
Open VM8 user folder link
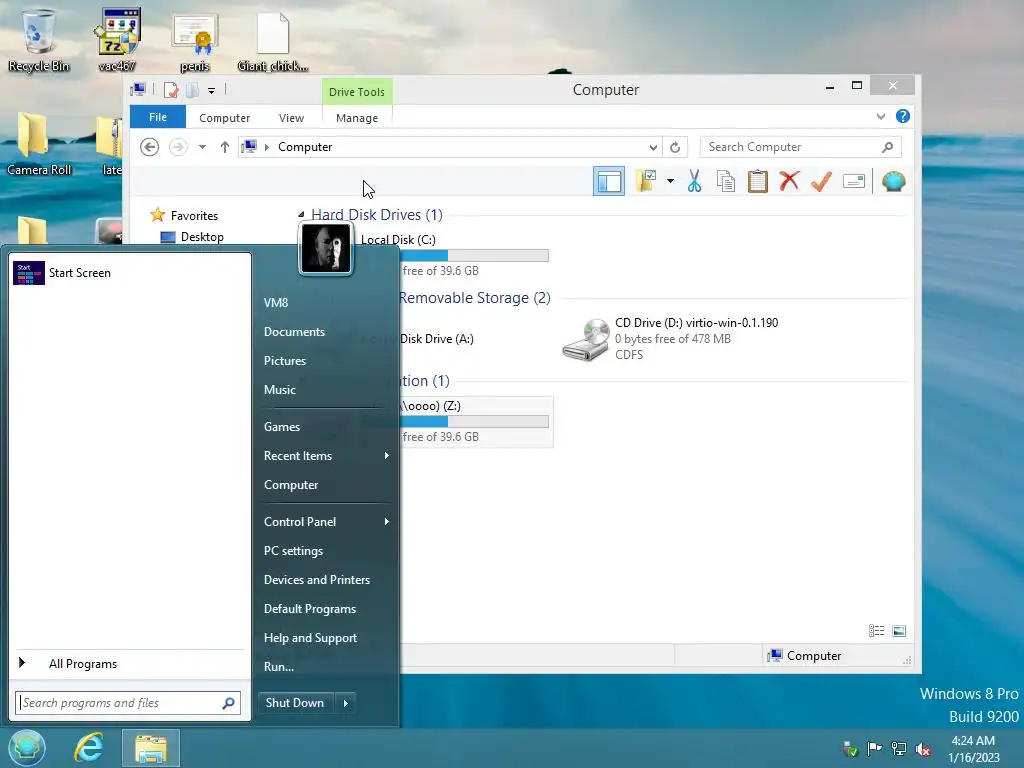276,302
